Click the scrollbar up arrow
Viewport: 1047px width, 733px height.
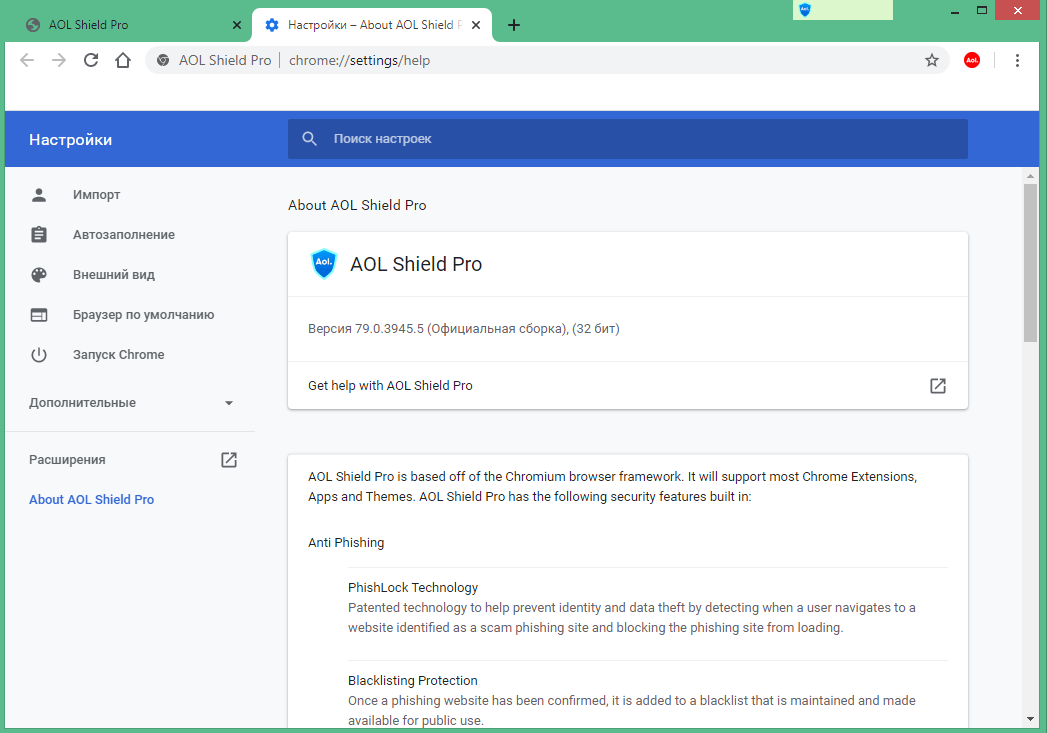pos(1030,176)
